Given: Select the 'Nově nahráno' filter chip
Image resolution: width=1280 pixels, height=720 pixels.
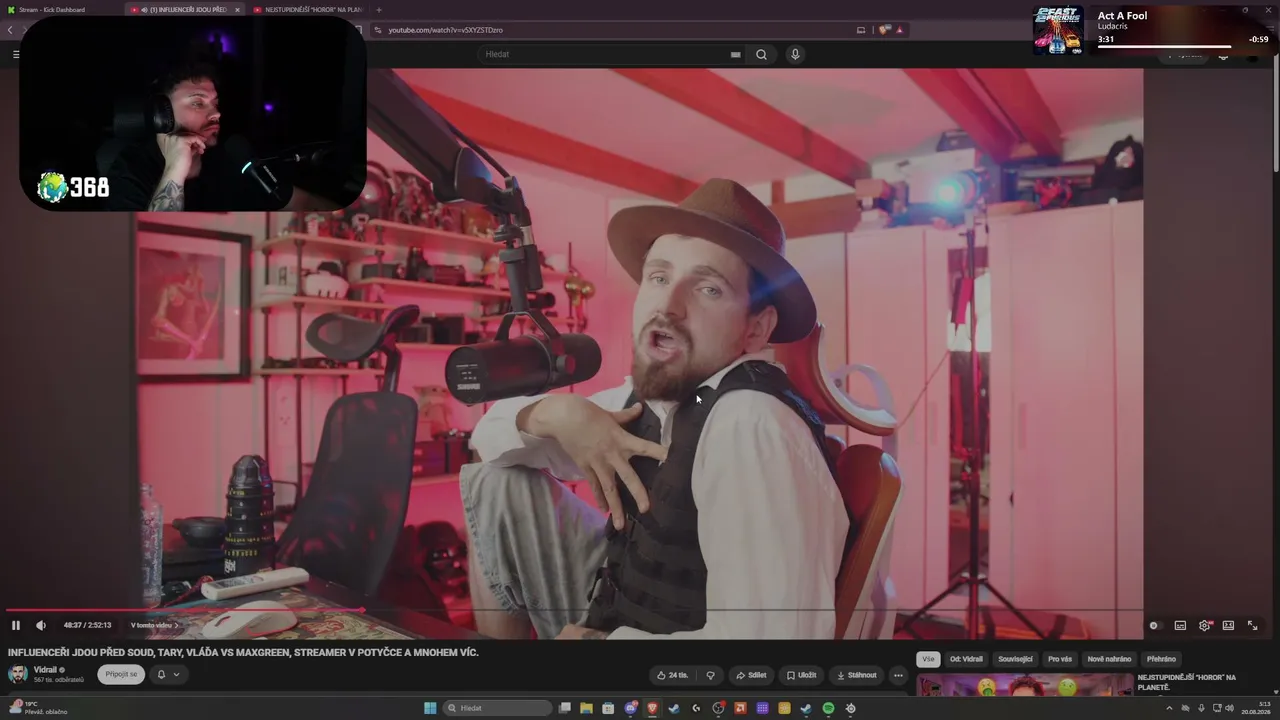Looking at the screenshot, I should click(x=1109, y=659).
